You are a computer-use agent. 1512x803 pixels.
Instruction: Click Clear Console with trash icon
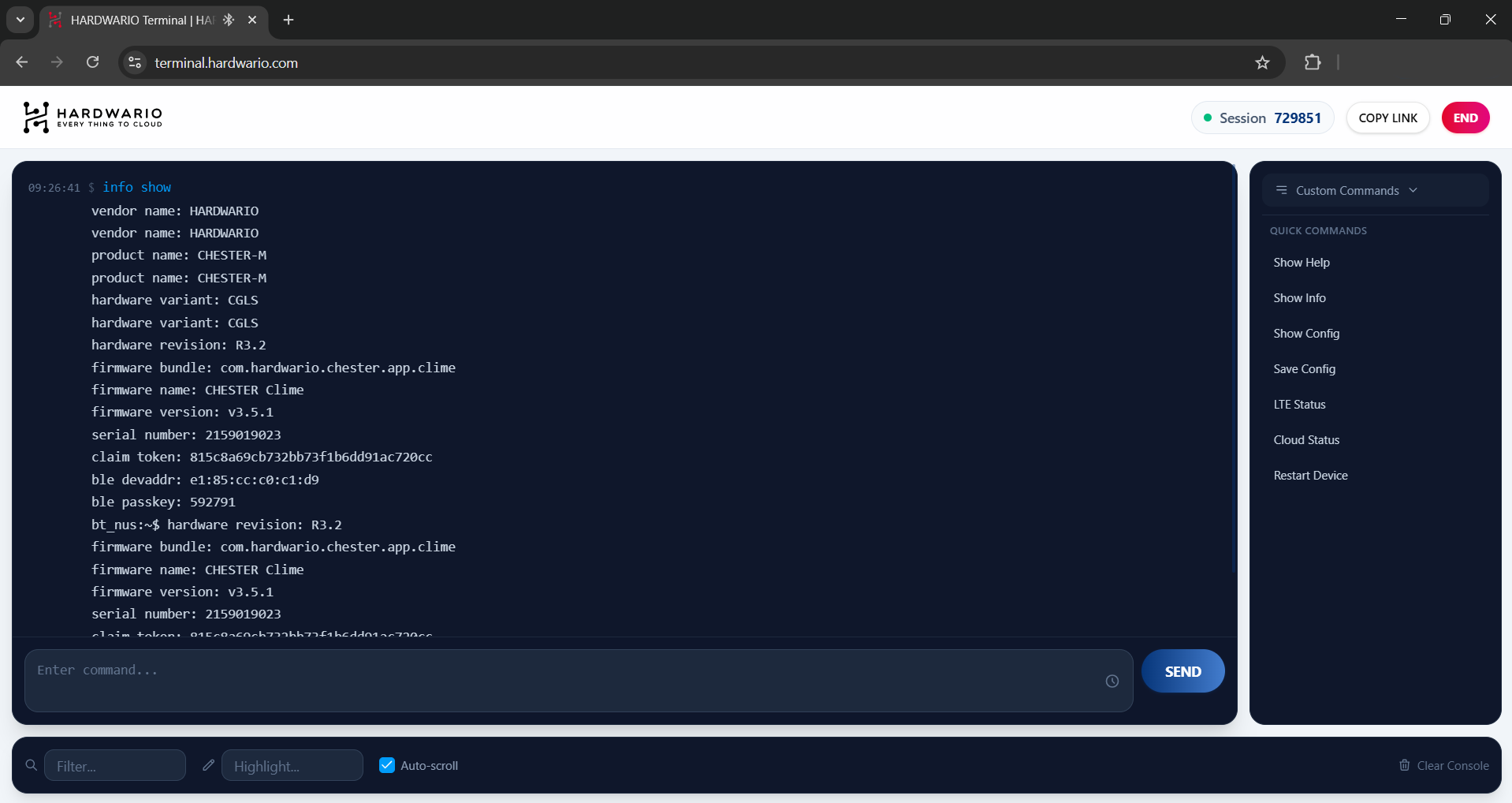(x=1443, y=765)
